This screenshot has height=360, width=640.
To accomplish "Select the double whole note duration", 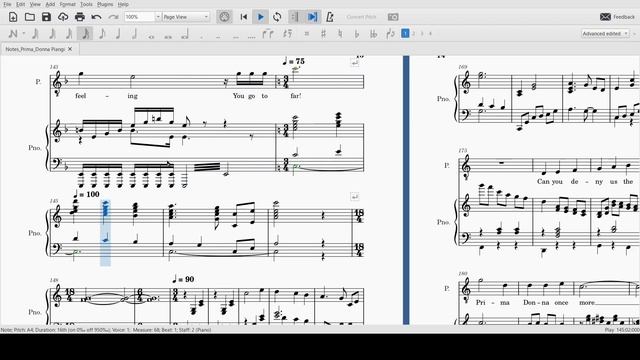I will (x=168, y=36).
